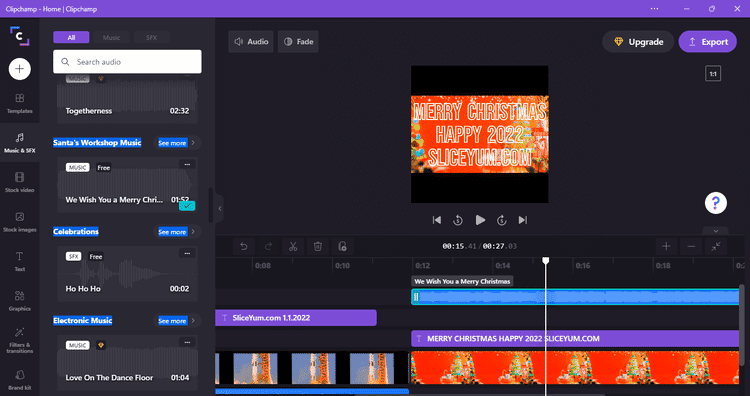Expand Electronic Music category chevron
The height and width of the screenshot is (396, 750).
click(193, 320)
